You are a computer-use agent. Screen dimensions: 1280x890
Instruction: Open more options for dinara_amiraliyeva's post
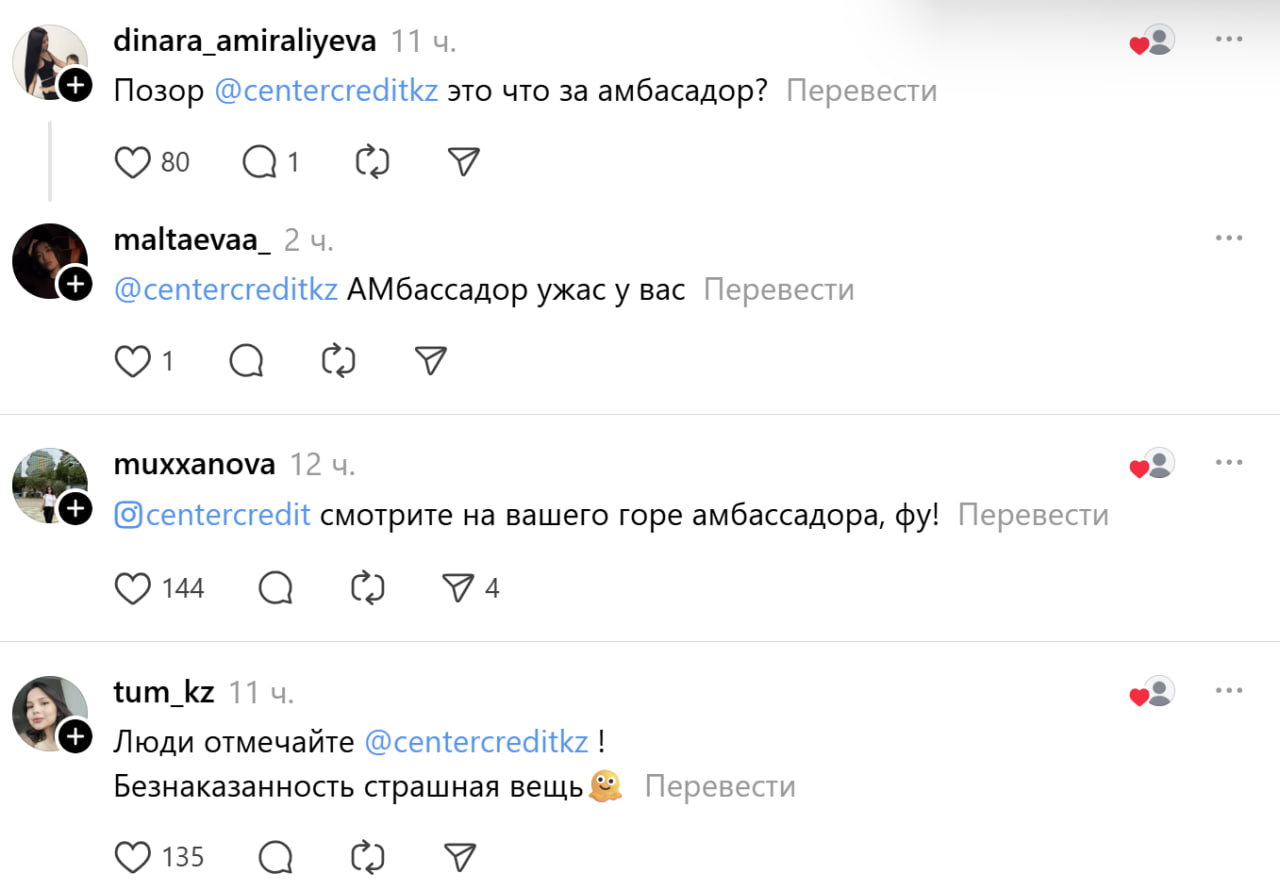[1229, 40]
